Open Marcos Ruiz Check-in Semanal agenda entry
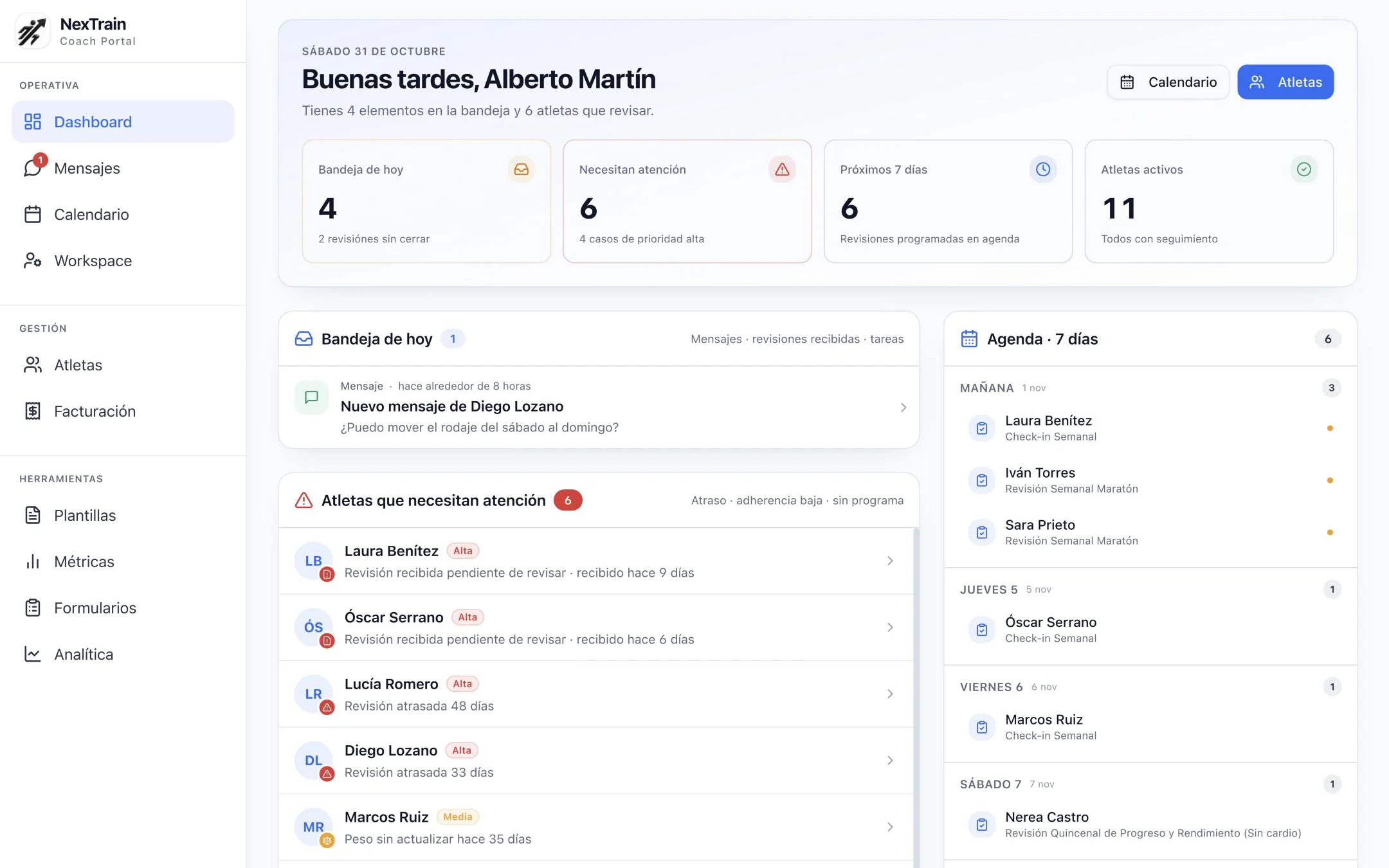The image size is (1389, 868). (1150, 727)
